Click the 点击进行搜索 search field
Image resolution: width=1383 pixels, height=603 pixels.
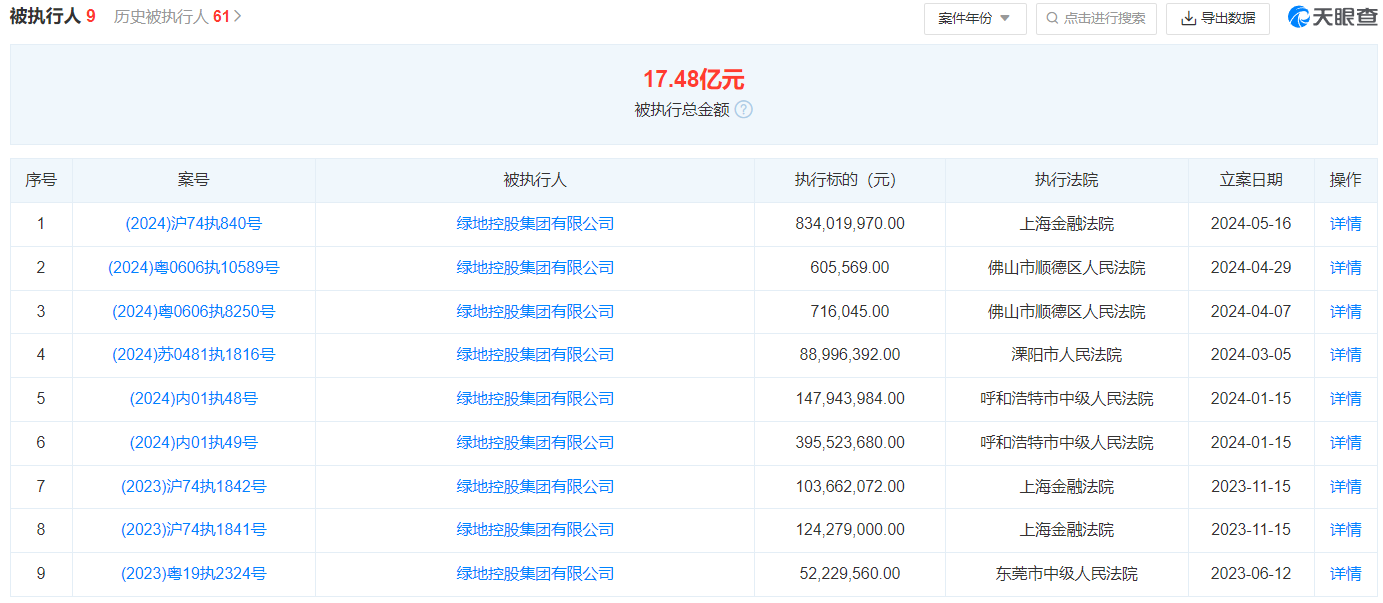coord(1104,18)
